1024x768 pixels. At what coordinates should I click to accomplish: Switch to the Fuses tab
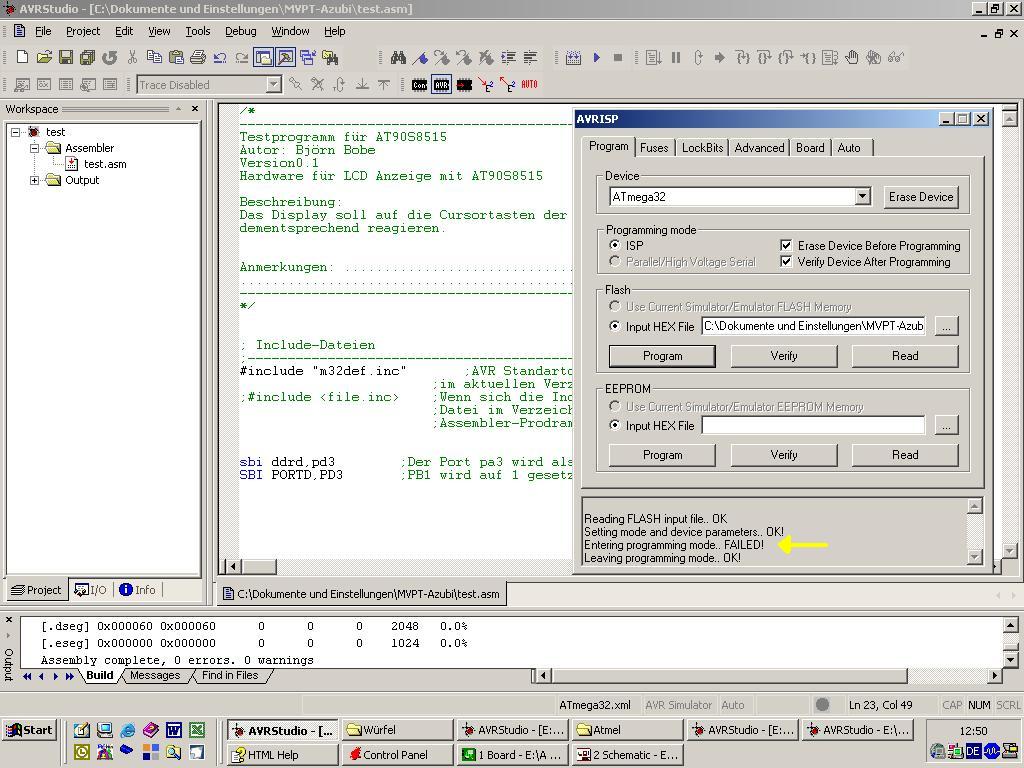click(x=654, y=148)
